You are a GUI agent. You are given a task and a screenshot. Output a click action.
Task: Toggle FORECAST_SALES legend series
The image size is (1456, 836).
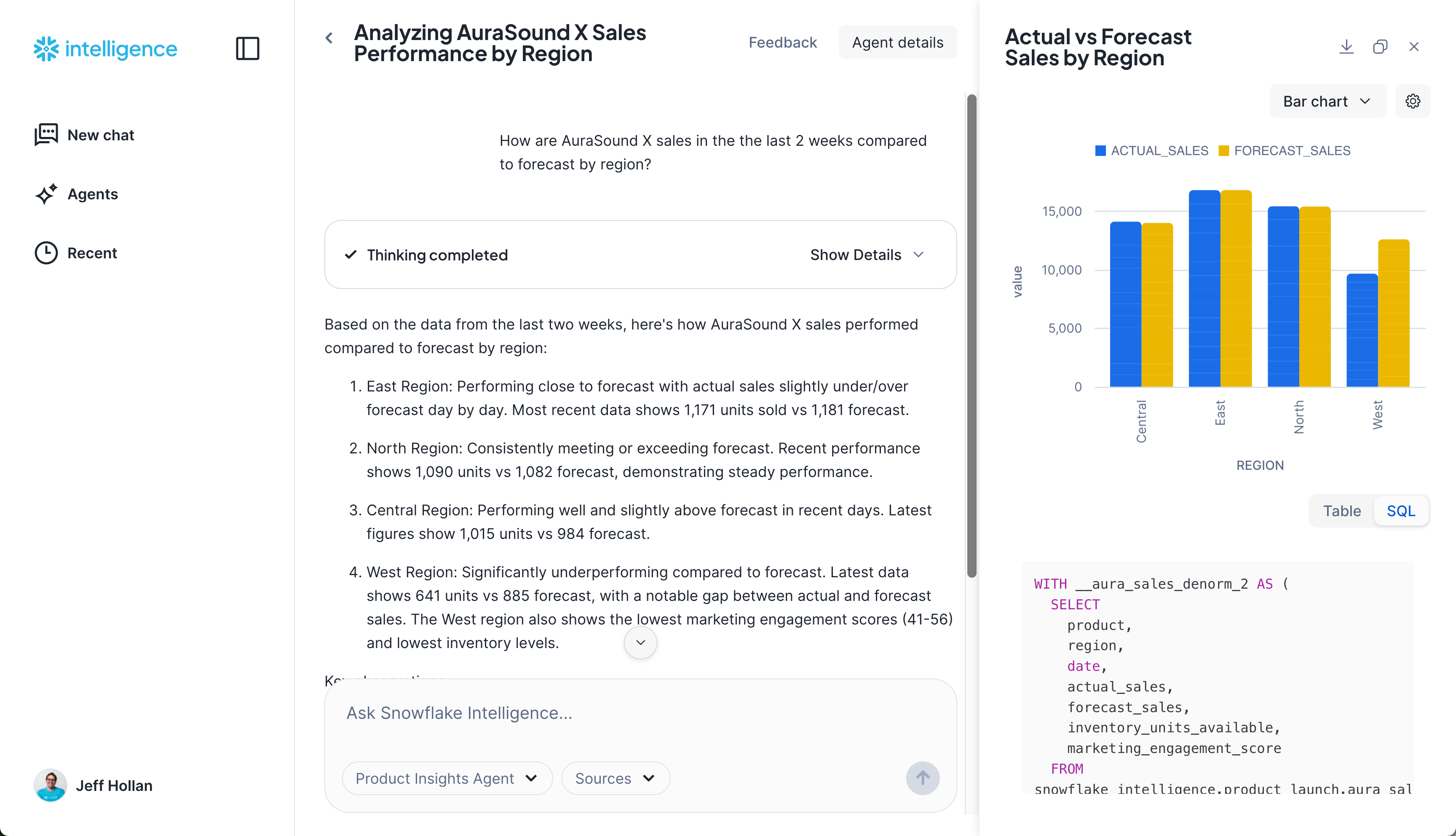click(1284, 150)
